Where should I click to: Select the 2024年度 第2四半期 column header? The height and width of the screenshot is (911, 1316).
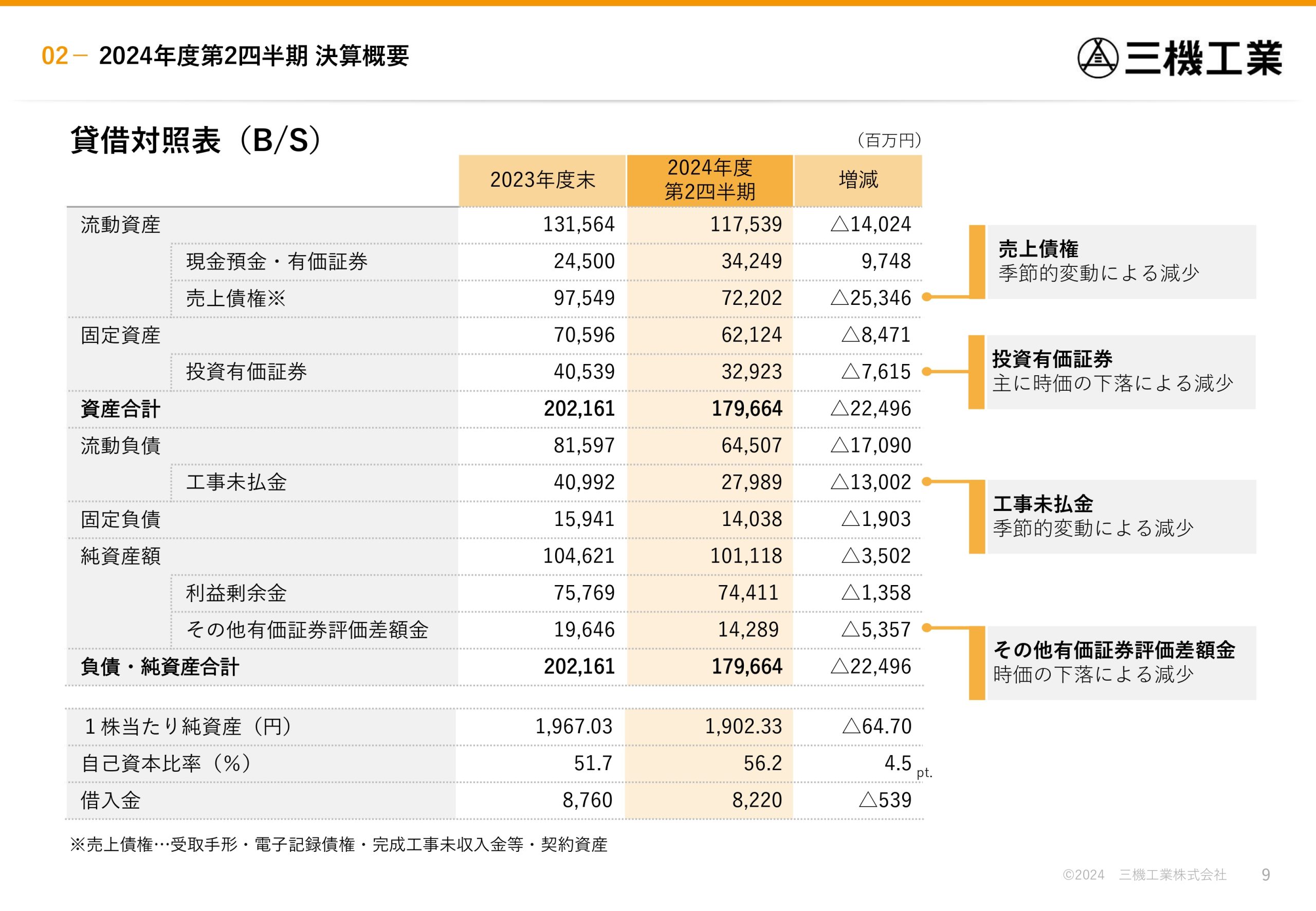pos(710,180)
